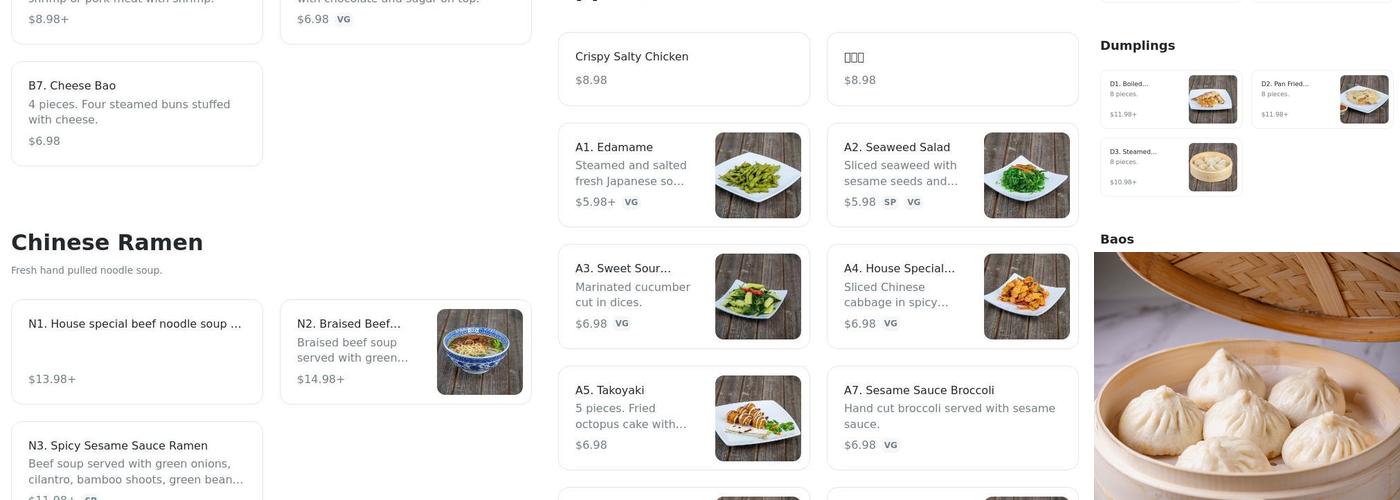
Task: Click the A4. House Special cabbage picture
Action: pyautogui.click(x=1026, y=296)
